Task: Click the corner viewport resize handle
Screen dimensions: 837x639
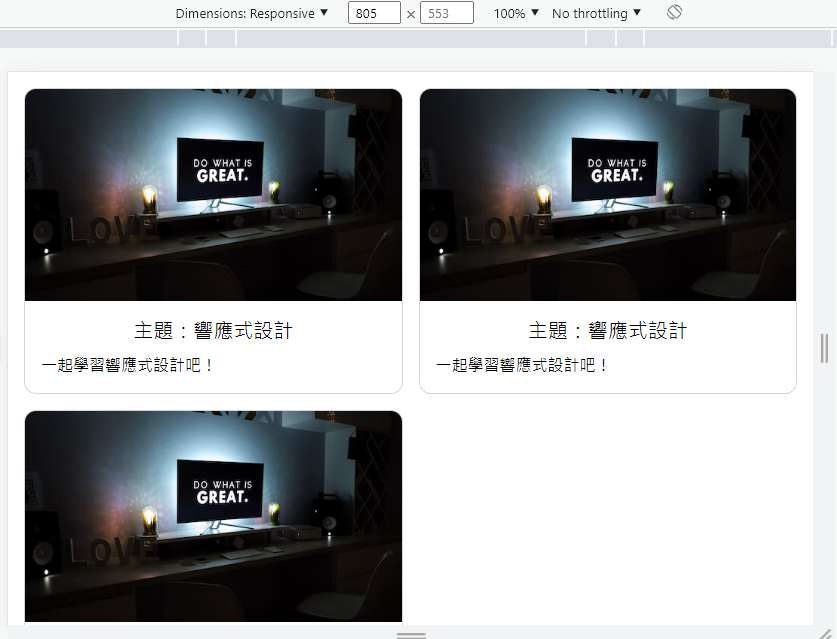Action: pos(825,633)
